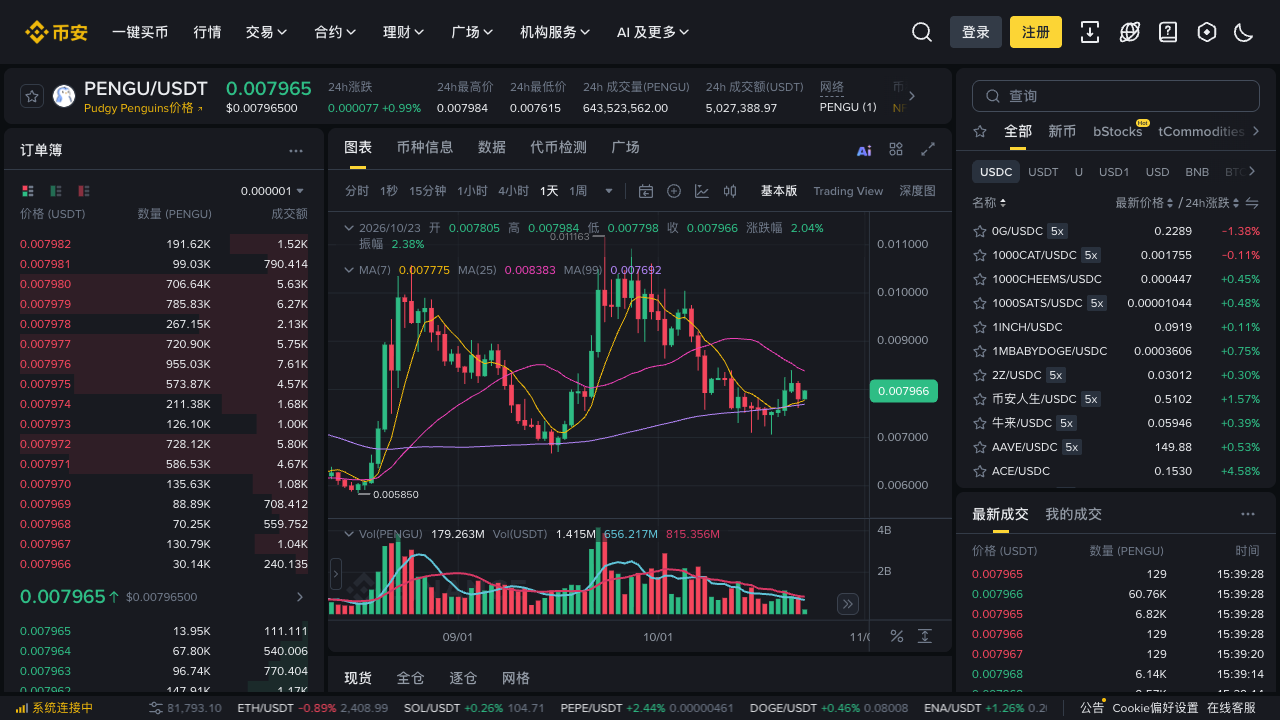Switch to 我的成交 tab
This screenshot has height=720, width=1280.
click(x=1073, y=514)
